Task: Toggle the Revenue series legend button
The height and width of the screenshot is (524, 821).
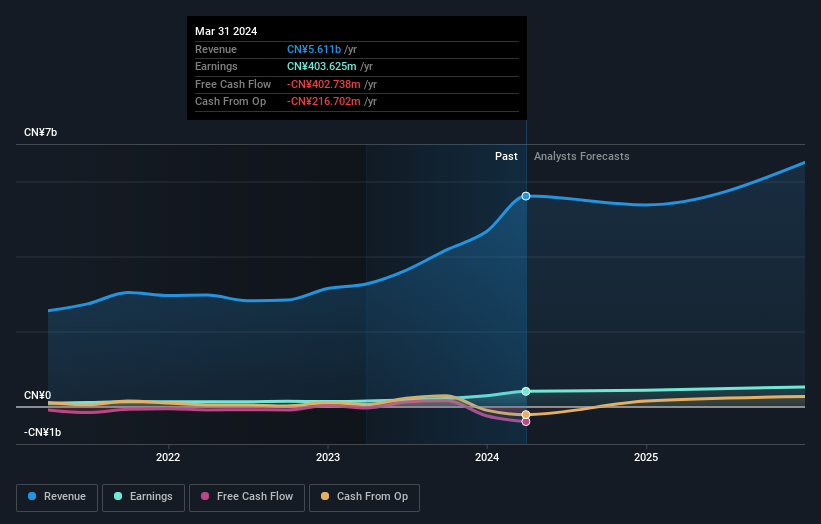Action: coord(57,497)
